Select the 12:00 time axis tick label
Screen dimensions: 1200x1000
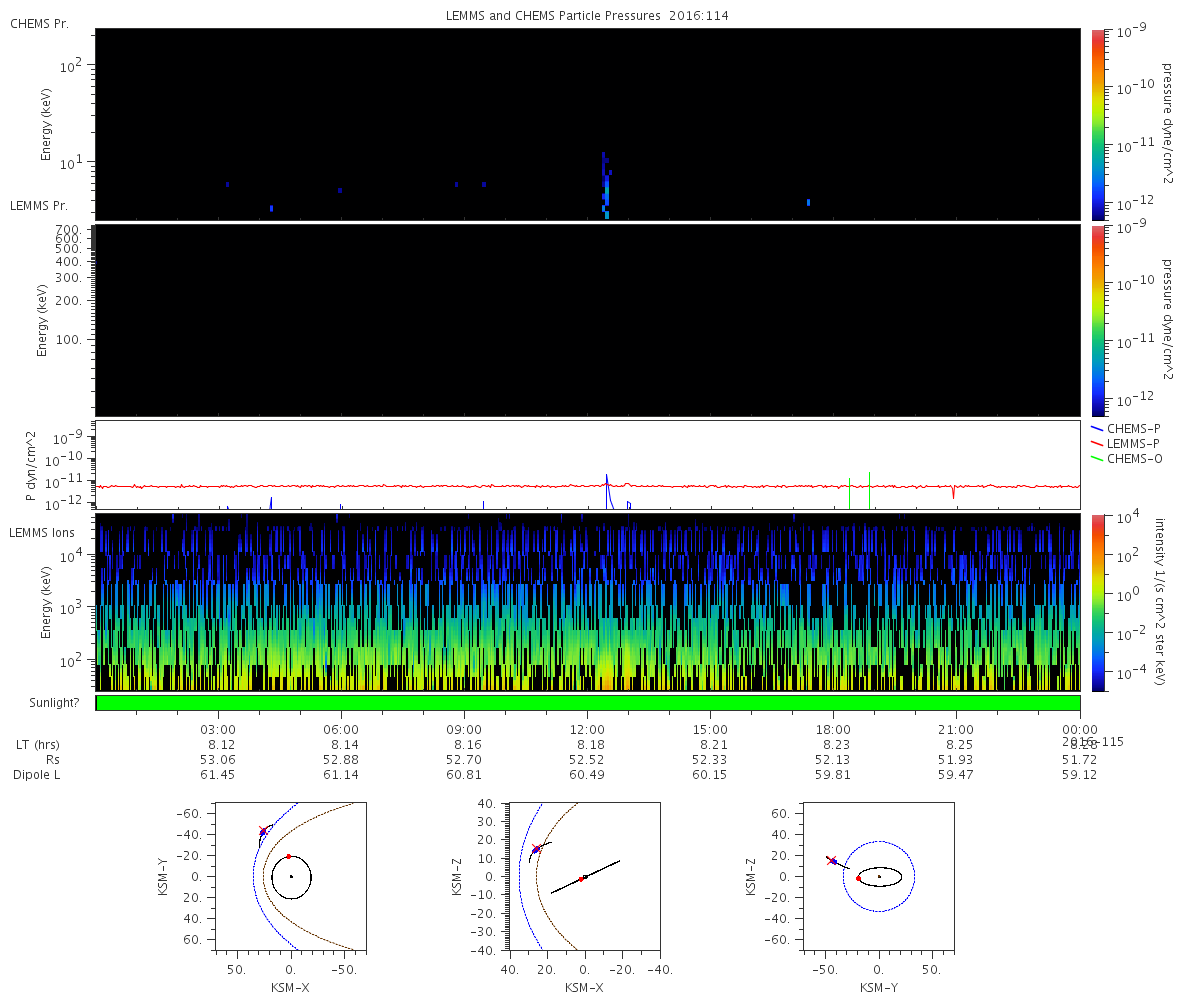click(x=587, y=730)
